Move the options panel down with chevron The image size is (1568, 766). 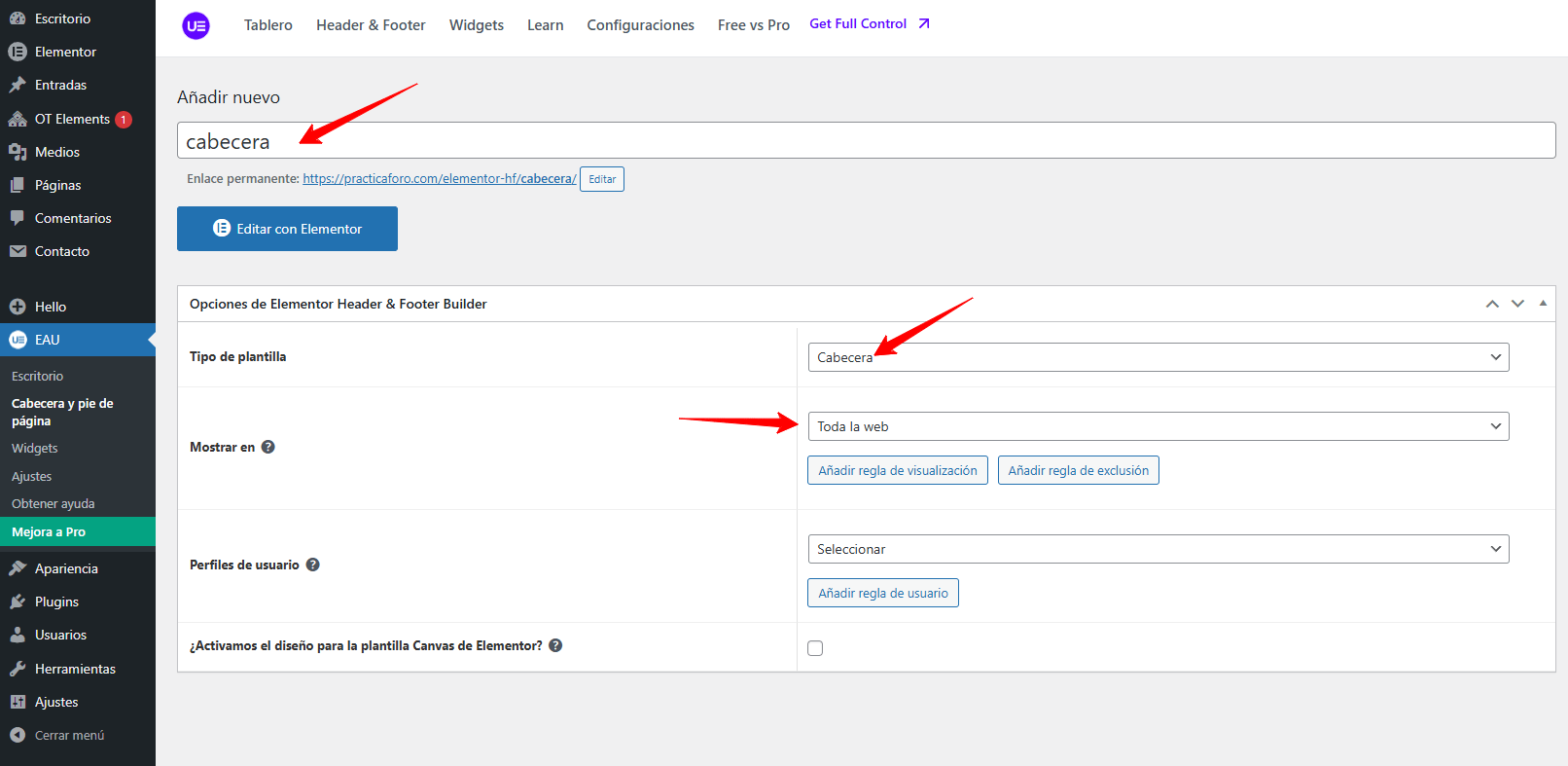[1517, 304]
